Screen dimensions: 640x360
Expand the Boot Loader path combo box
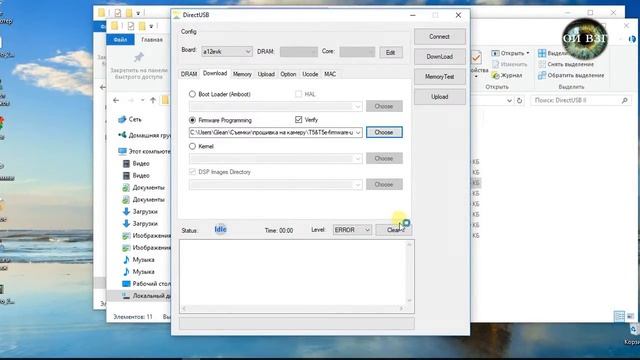(x=358, y=107)
